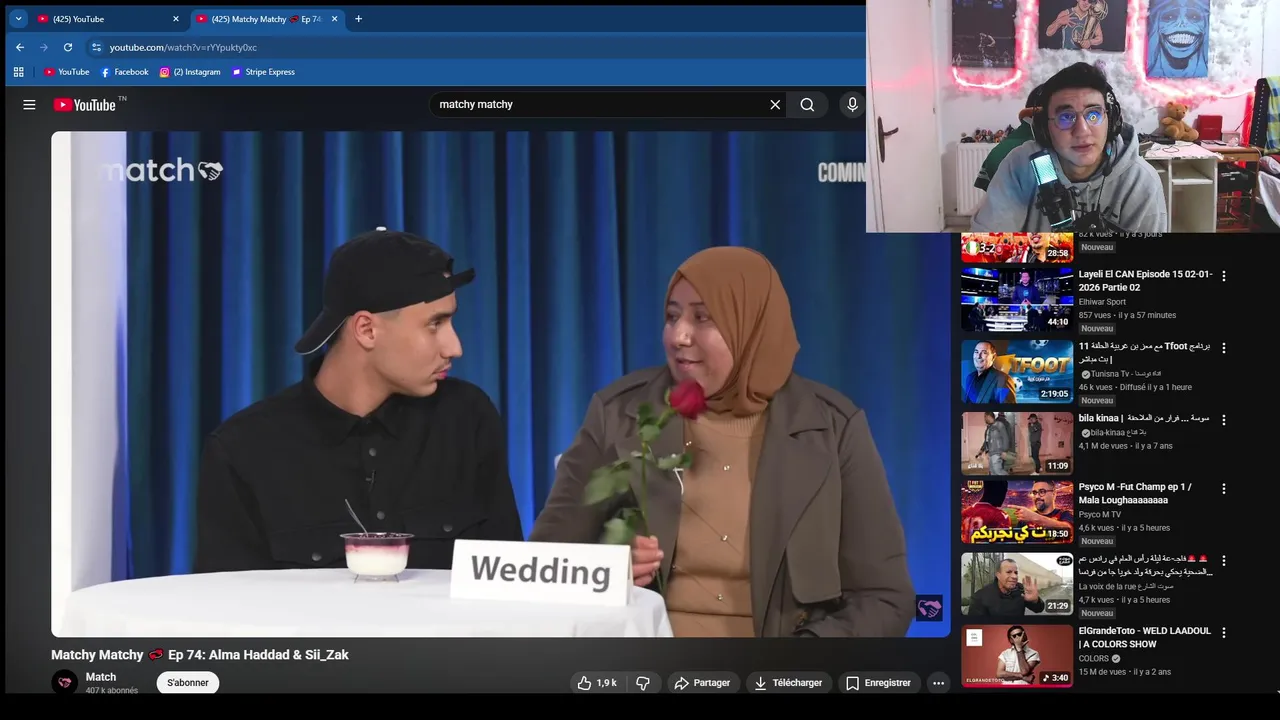Image resolution: width=1280 pixels, height=720 pixels.
Task: Open the Facebook bookmark
Action: 124,72
